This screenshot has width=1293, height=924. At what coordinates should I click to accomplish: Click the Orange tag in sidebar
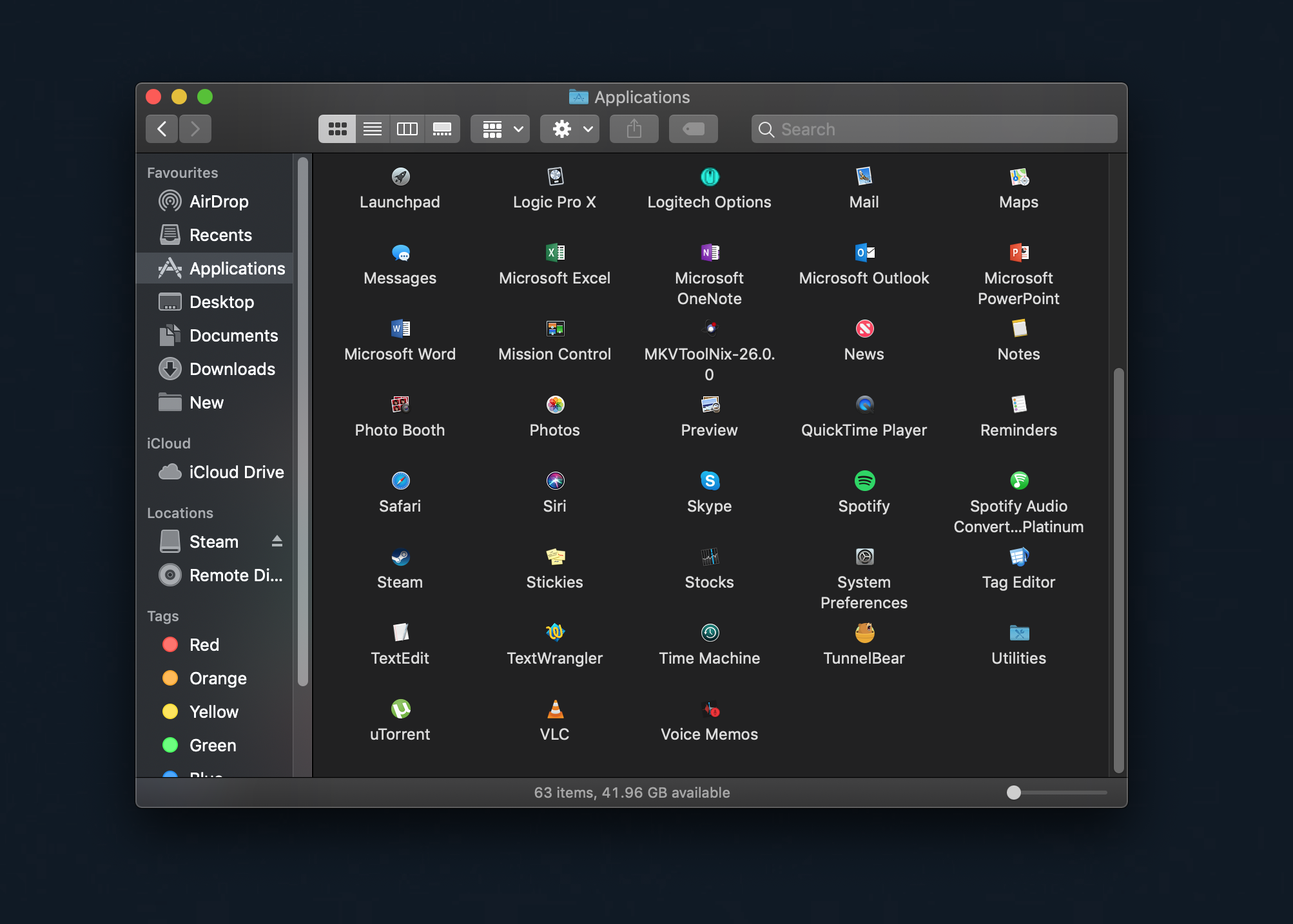click(217, 679)
